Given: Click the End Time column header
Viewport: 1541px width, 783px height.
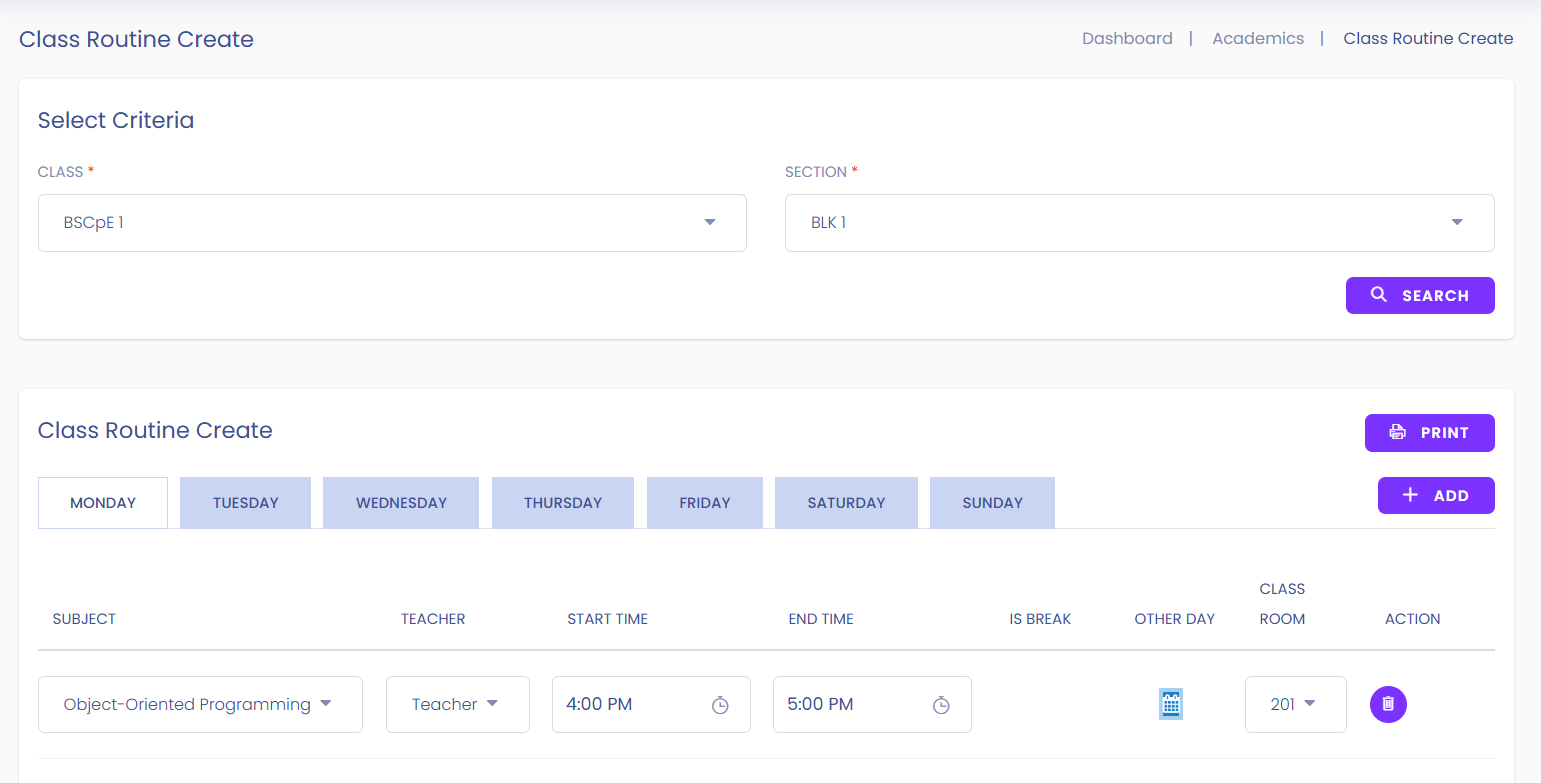Looking at the screenshot, I should (821, 619).
